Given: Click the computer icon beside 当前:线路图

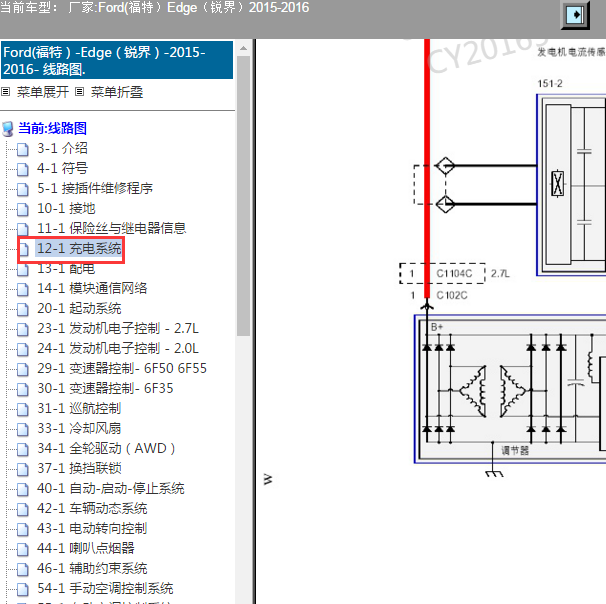Looking at the screenshot, I should 8,129.
